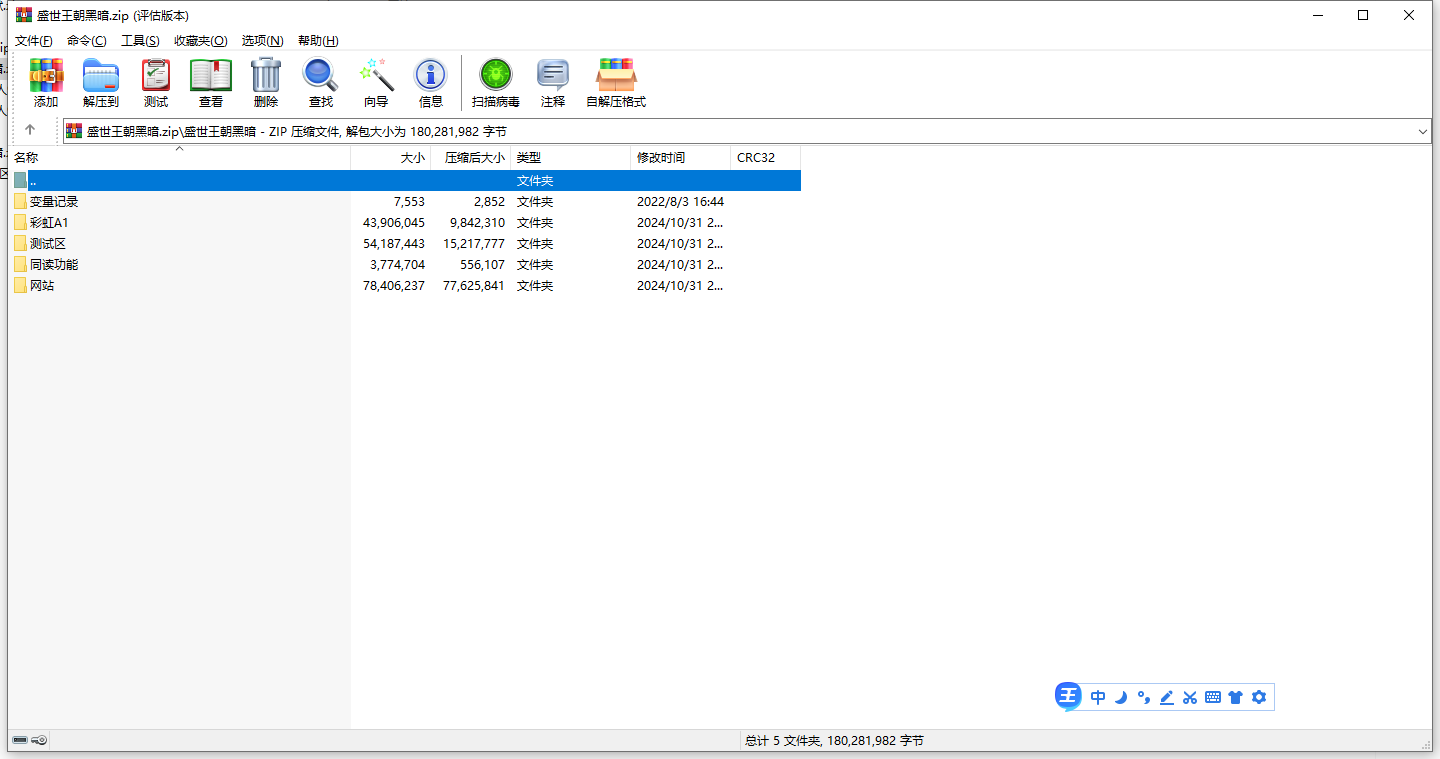Click the 添加 (Add) toolbar icon
Screen dimensions: 1440x759
(x=46, y=76)
